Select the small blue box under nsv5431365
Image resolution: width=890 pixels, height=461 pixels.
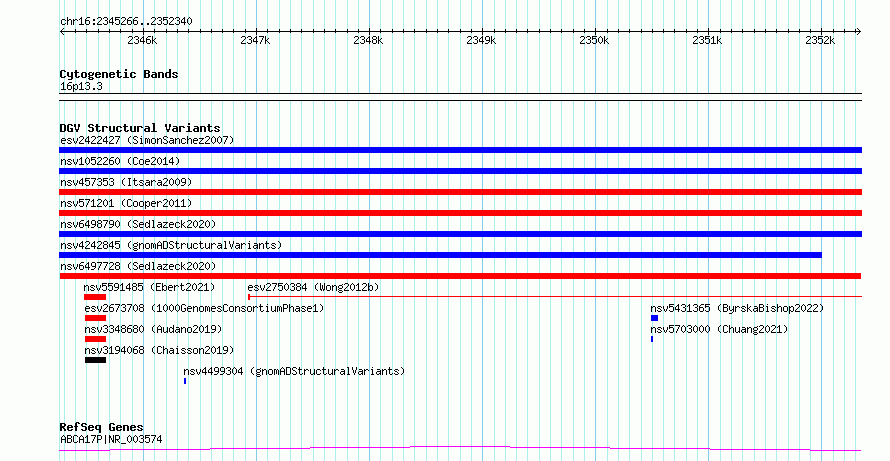pyautogui.click(x=654, y=318)
